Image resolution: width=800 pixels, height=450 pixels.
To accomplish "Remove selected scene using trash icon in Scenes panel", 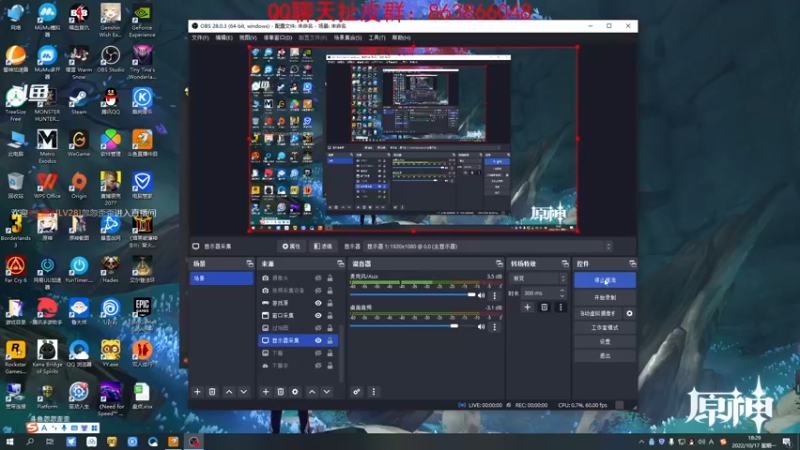I will point(212,392).
